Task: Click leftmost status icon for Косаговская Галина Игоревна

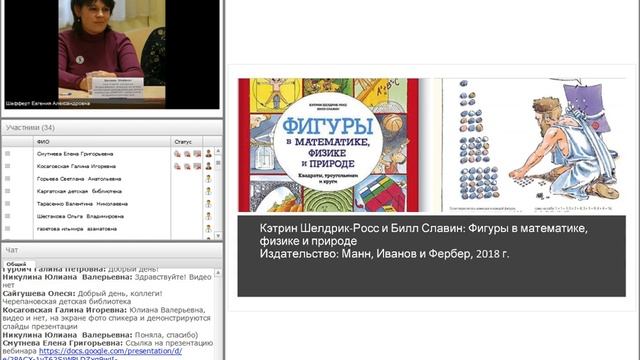Action: point(178,166)
